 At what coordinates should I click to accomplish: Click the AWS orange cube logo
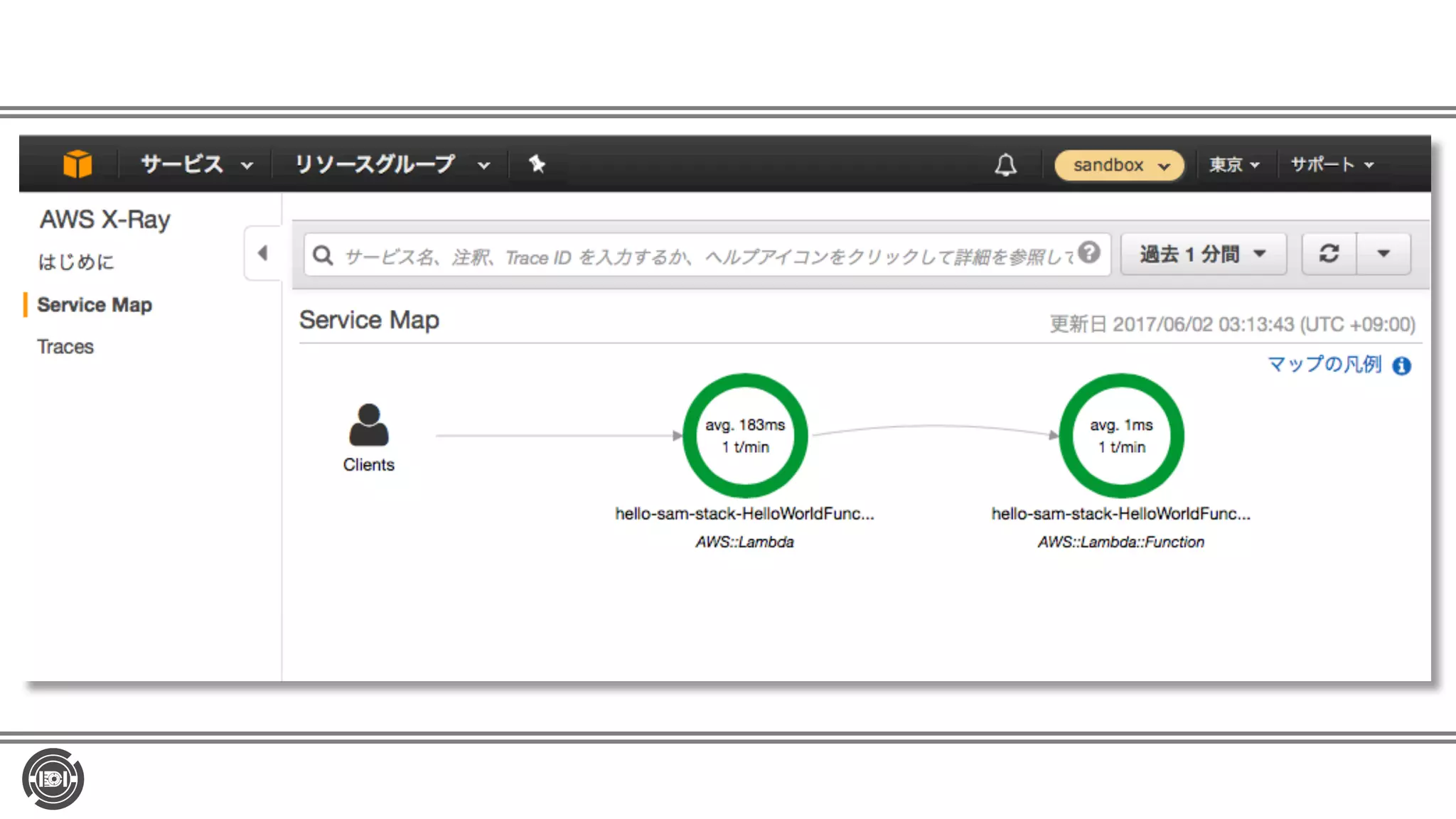pyautogui.click(x=77, y=164)
